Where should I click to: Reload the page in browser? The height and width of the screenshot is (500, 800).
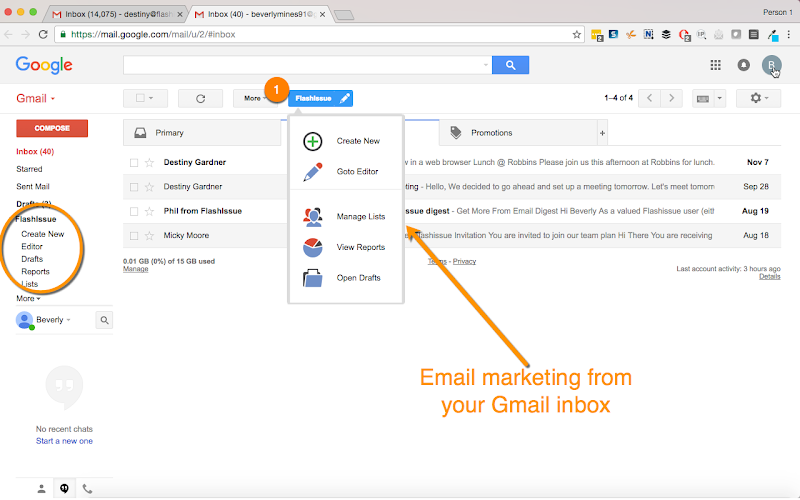coord(43,34)
